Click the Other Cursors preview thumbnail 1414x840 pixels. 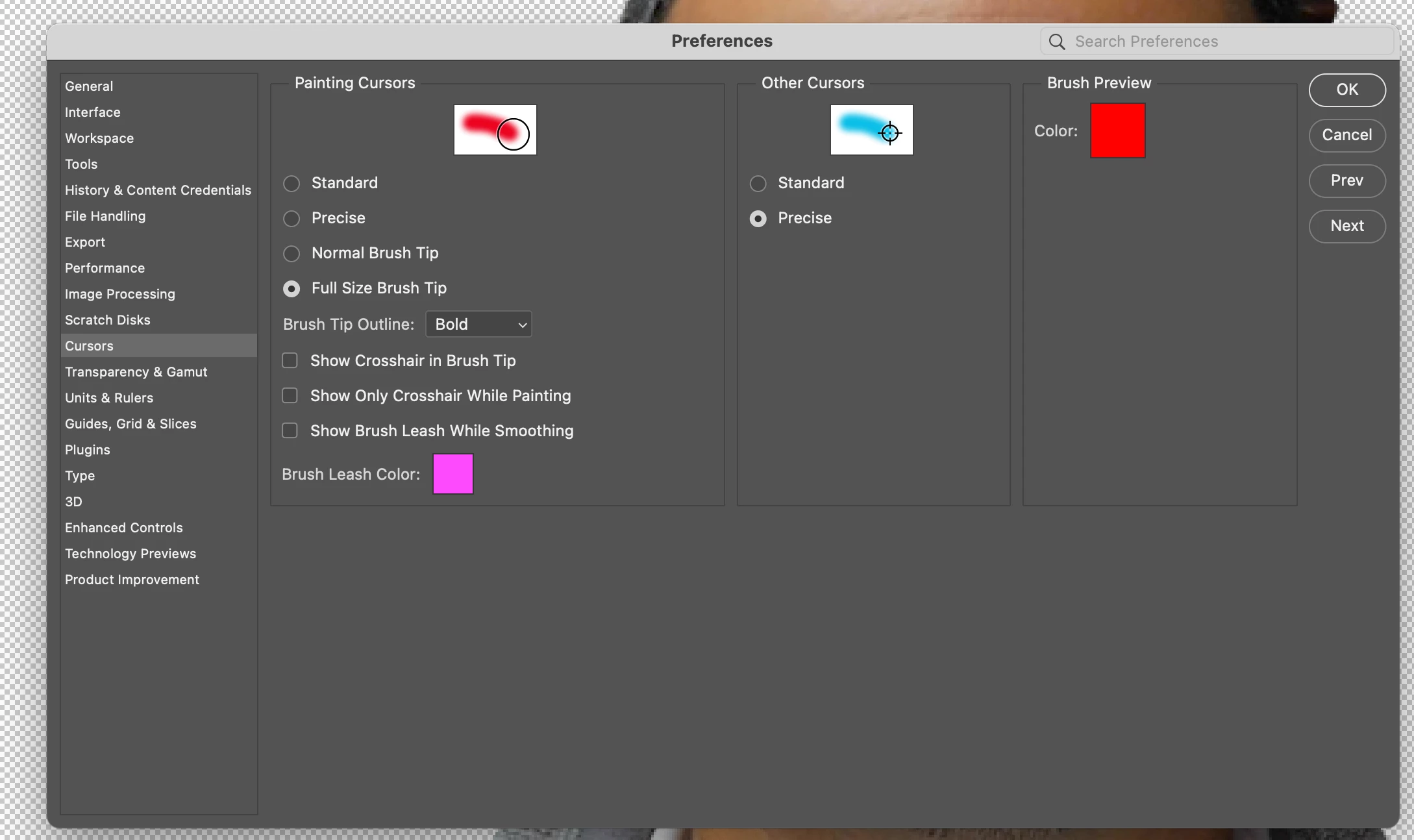(871, 130)
